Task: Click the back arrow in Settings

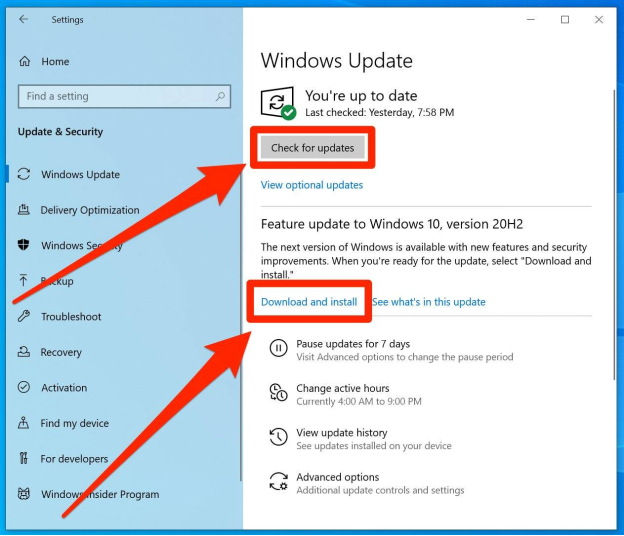Action: click(23, 19)
